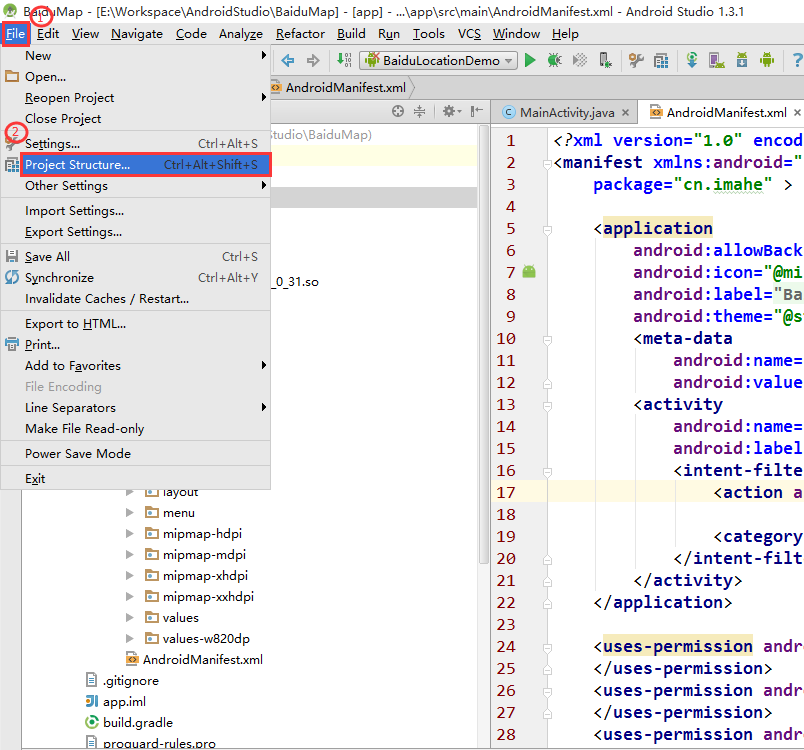Click the Collapse All icon in the project panel
Image resolution: width=804 pixels, height=750 pixels.
point(419,111)
